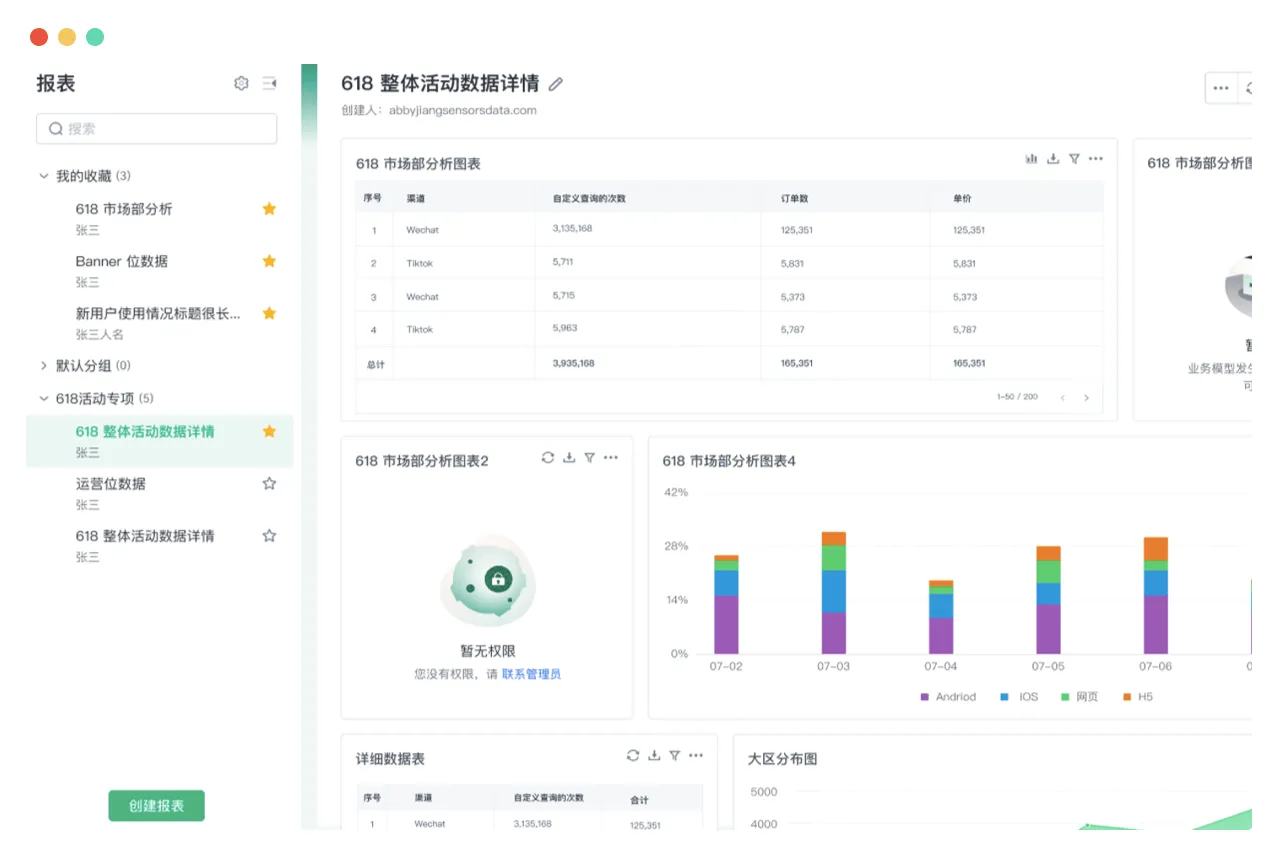Screen dimensions: 1278x864
Task: Unstar selected 618 整体活动数据详情 report
Action: (x=269, y=431)
